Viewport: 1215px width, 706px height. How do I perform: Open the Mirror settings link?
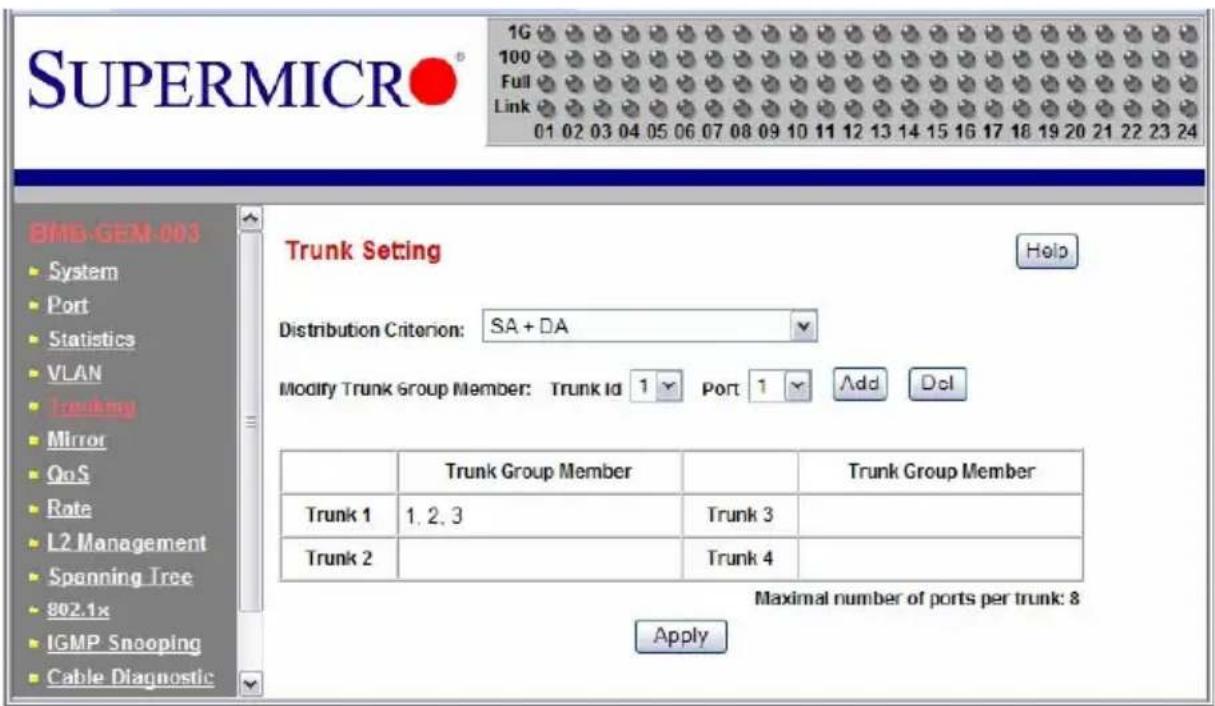point(78,440)
